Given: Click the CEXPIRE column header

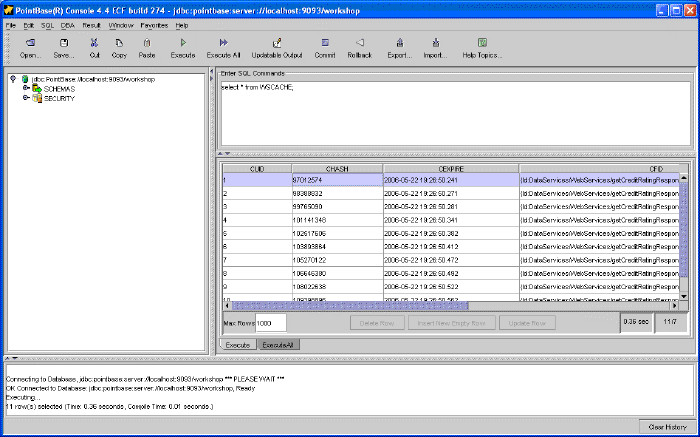Looking at the screenshot, I should click(x=451, y=169).
